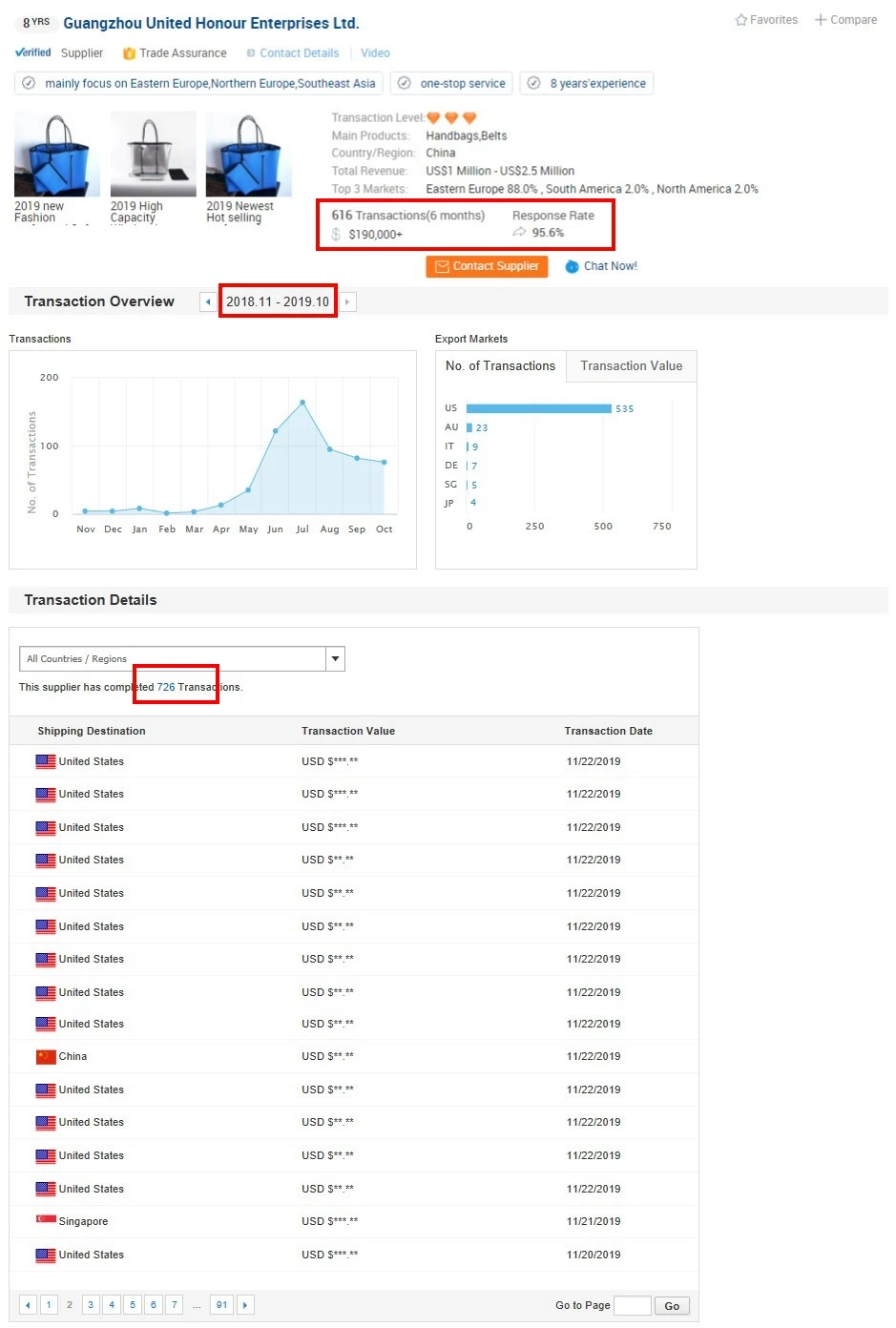Expand the All Countries / Regions dropdown

[335, 659]
